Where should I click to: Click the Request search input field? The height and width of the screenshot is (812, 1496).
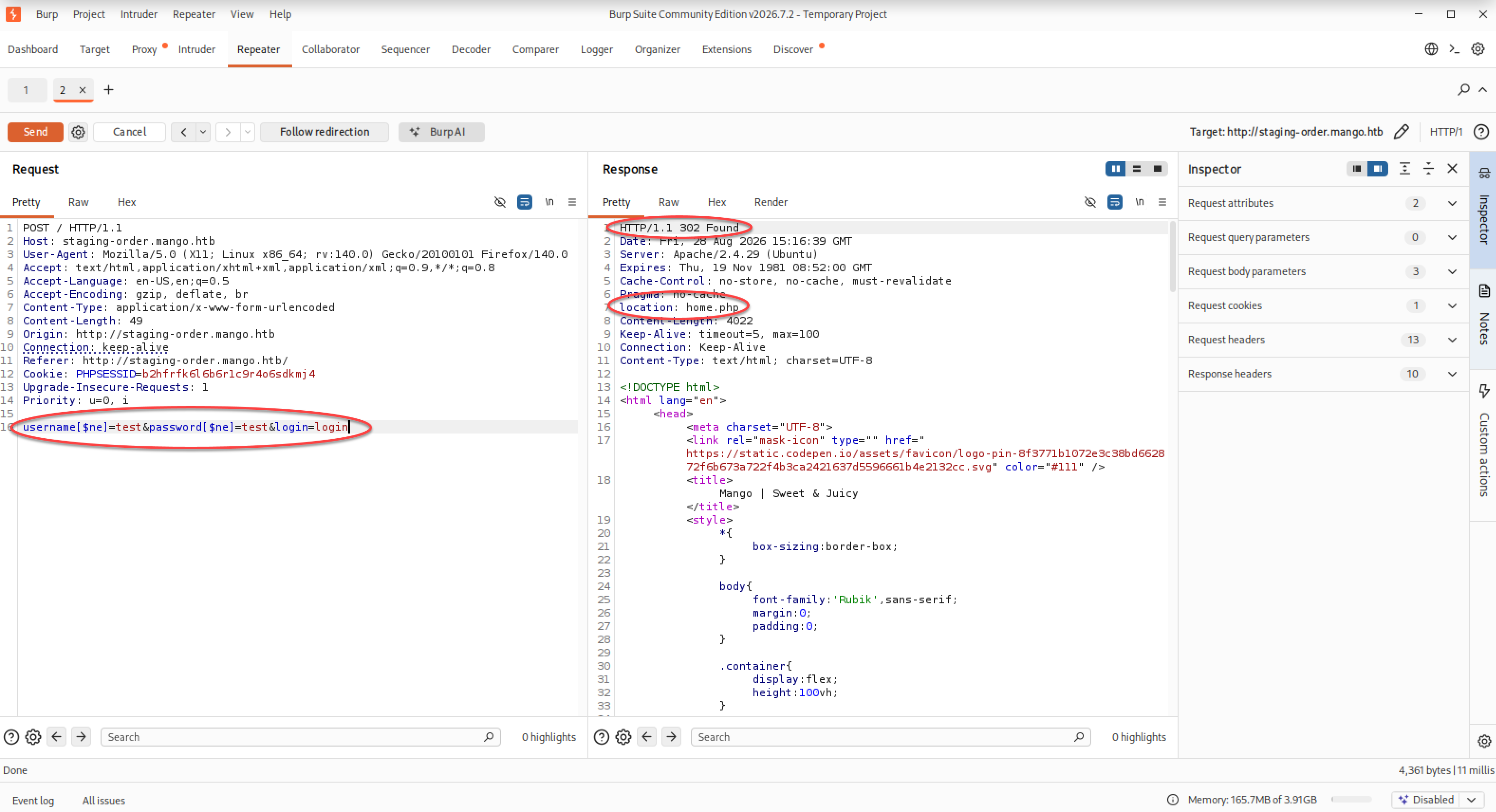300,737
